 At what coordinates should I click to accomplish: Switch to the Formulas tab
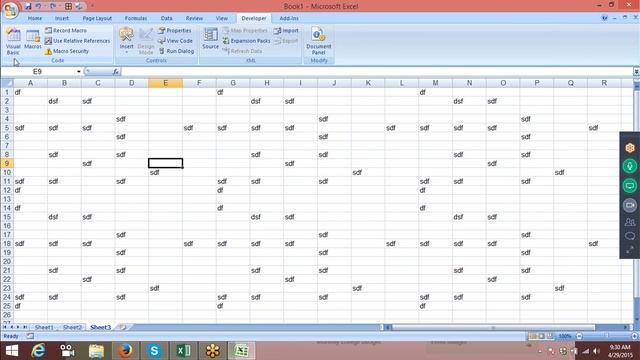(136, 18)
